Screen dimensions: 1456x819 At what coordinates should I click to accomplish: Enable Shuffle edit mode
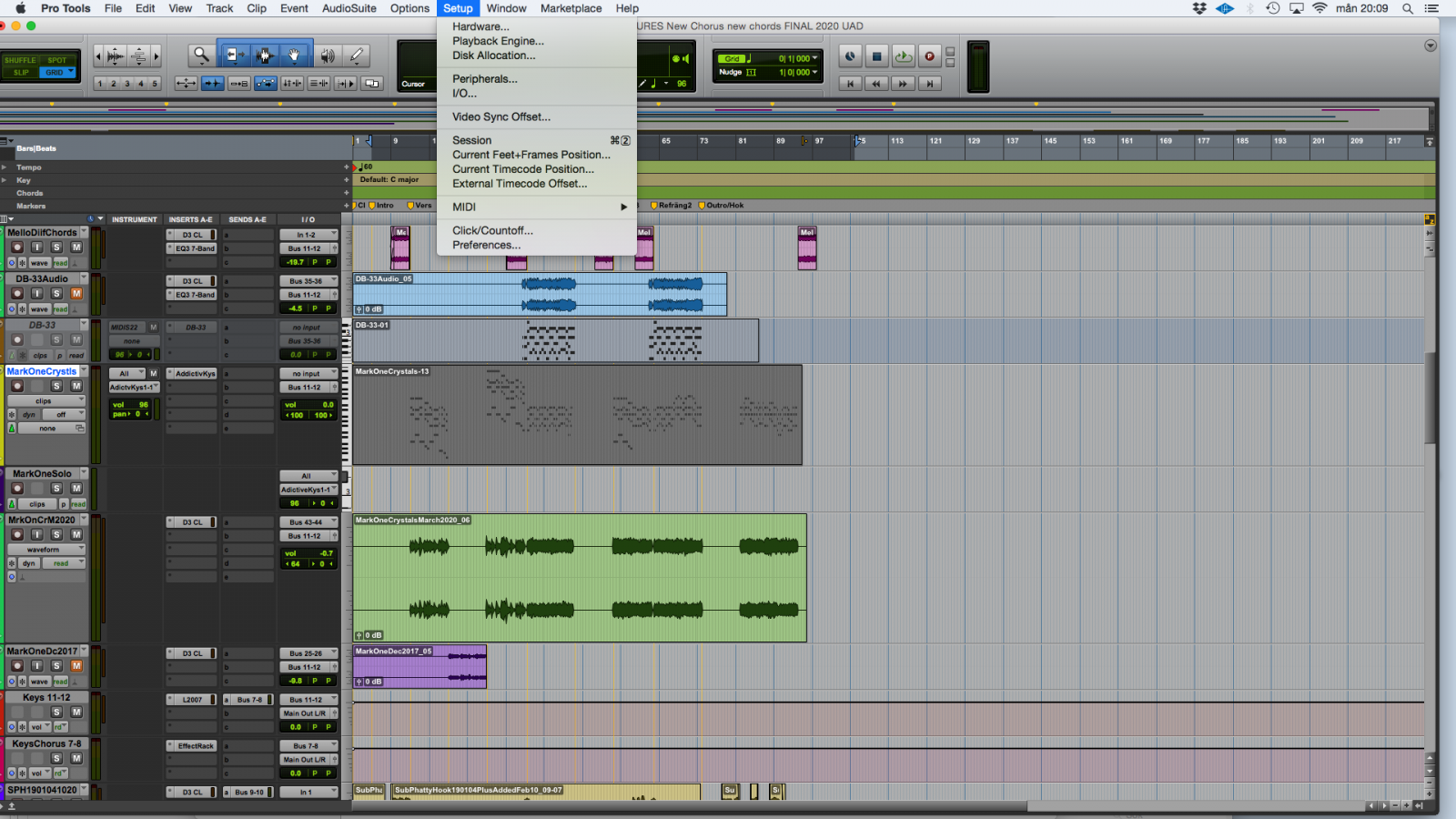click(x=20, y=60)
